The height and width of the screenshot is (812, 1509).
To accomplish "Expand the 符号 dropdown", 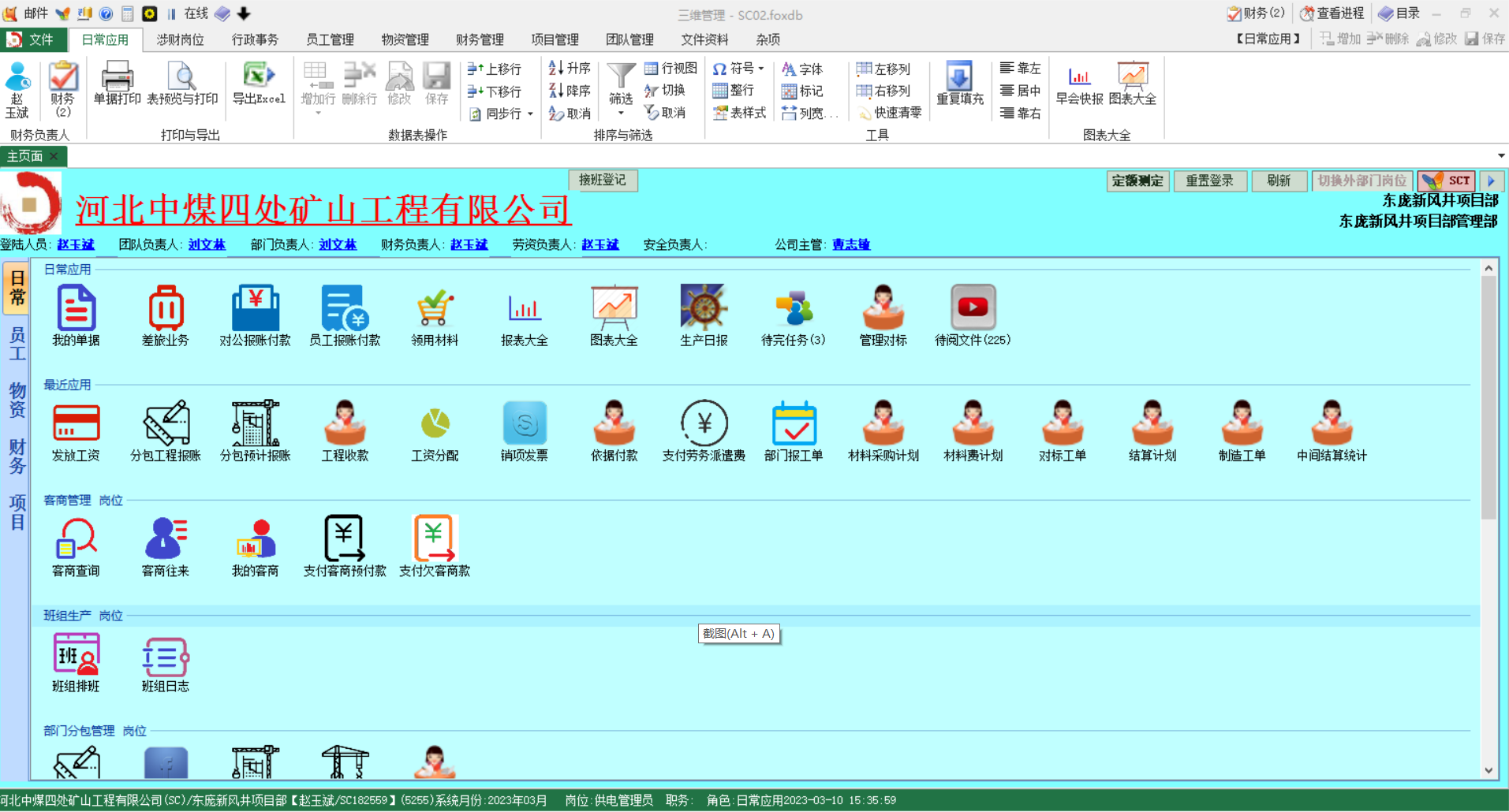I will tap(761, 69).
